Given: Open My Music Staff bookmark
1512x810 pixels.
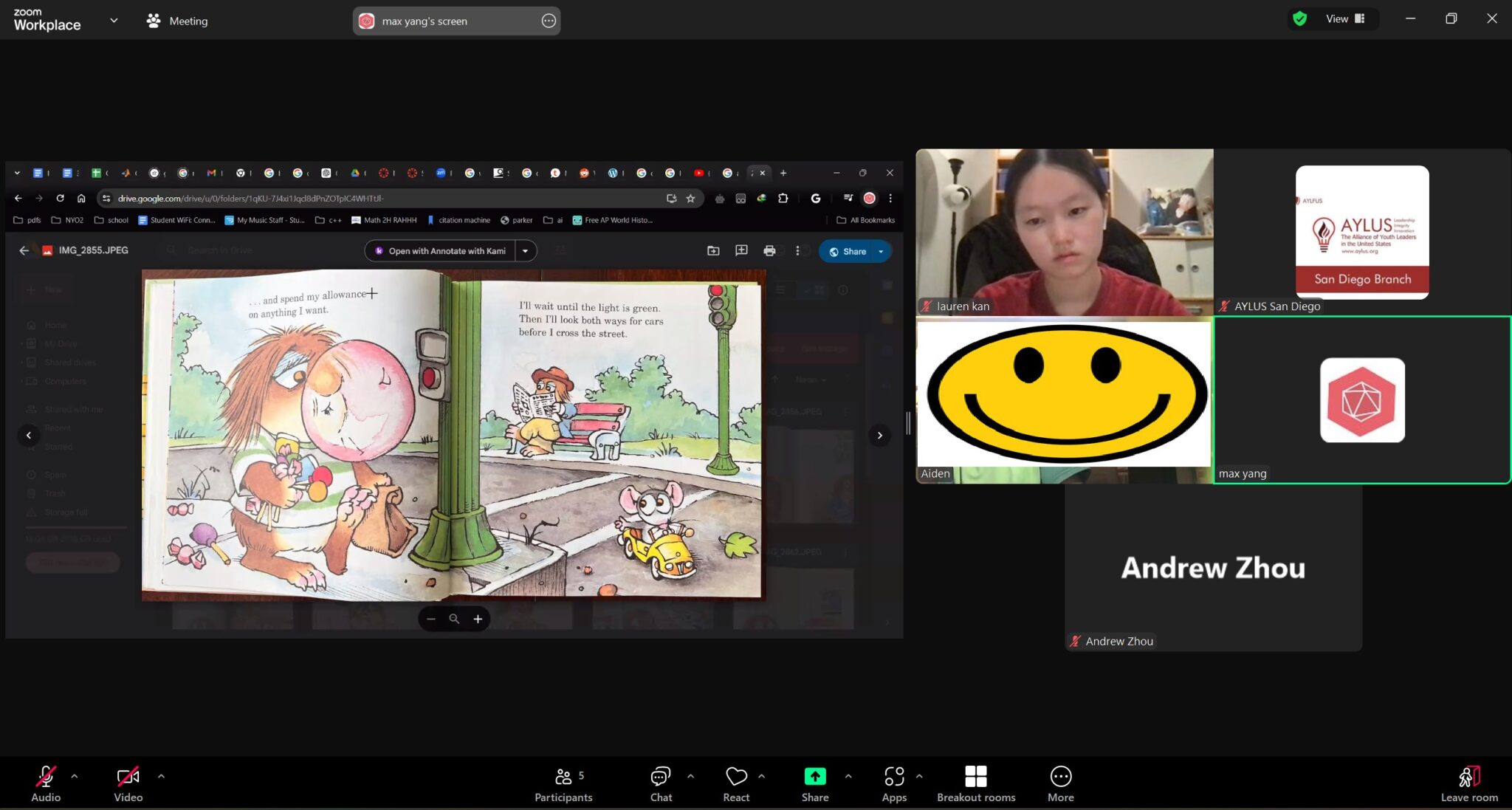Looking at the screenshot, I should tap(264, 220).
